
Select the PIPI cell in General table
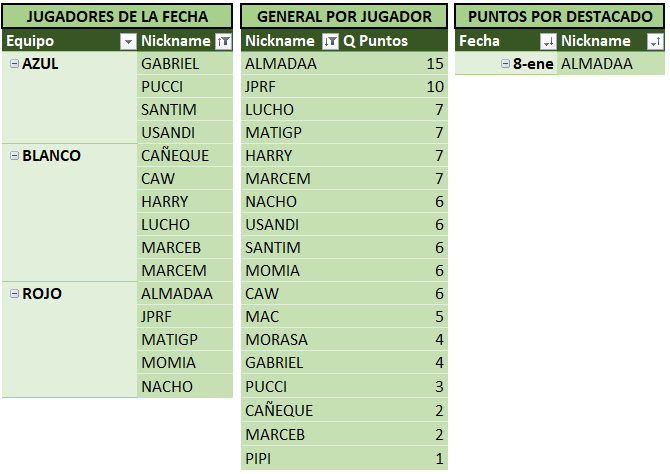click(260, 458)
